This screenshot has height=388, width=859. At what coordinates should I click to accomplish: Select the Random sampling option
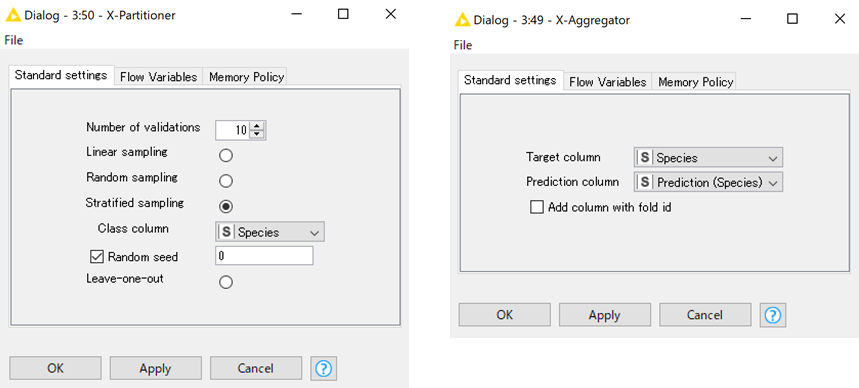click(x=226, y=181)
